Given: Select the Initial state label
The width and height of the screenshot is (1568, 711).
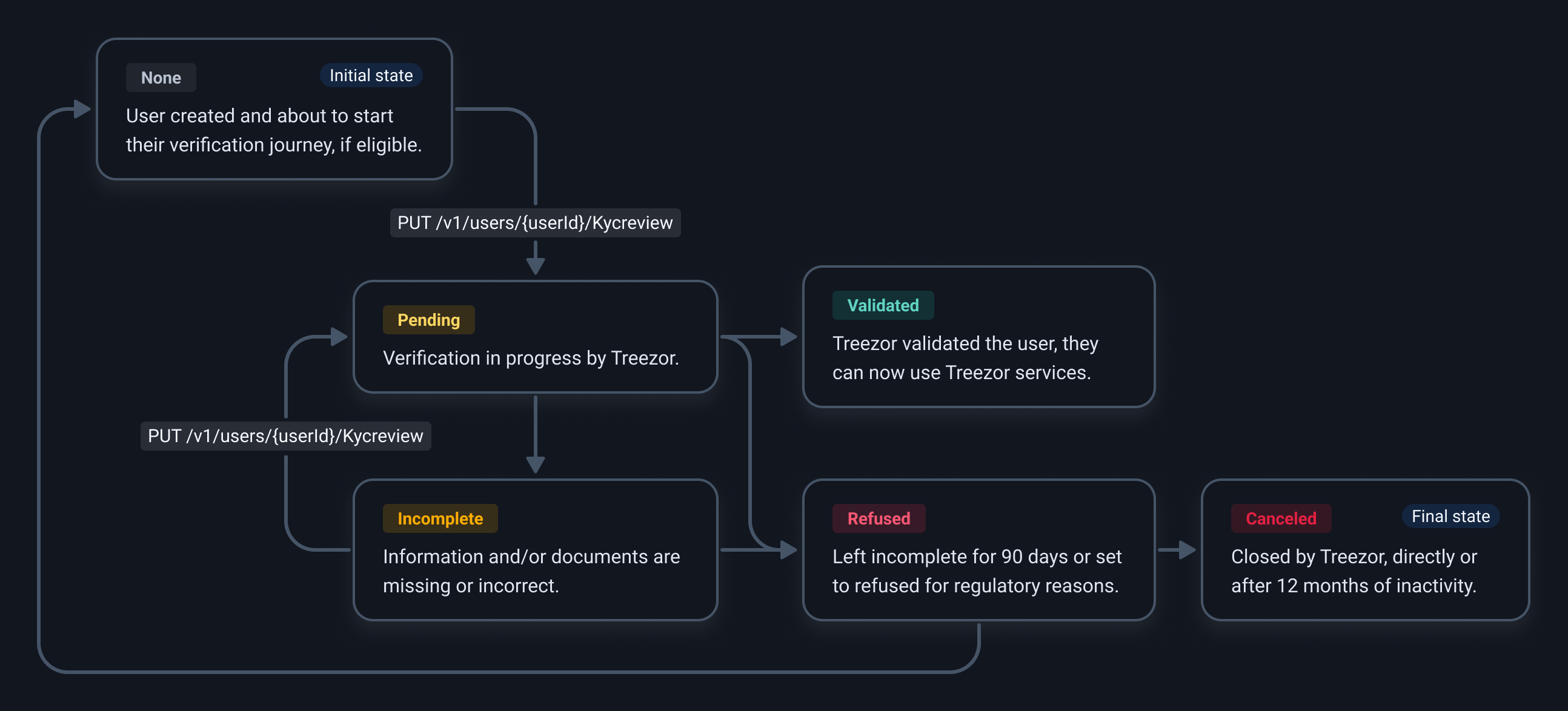Looking at the screenshot, I should [x=371, y=76].
